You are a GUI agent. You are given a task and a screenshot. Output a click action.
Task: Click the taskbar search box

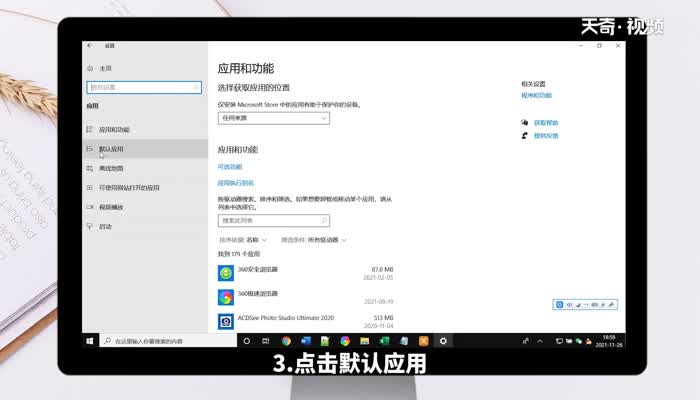tap(168, 341)
